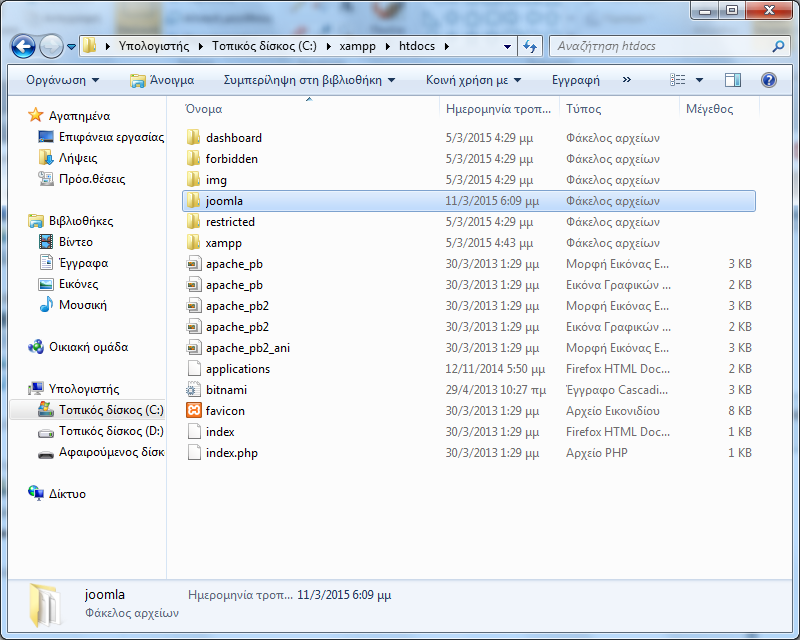The width and height of the screenshot is (800, 640).
Task: Select the index HTML file
Action: pos(468,432)
